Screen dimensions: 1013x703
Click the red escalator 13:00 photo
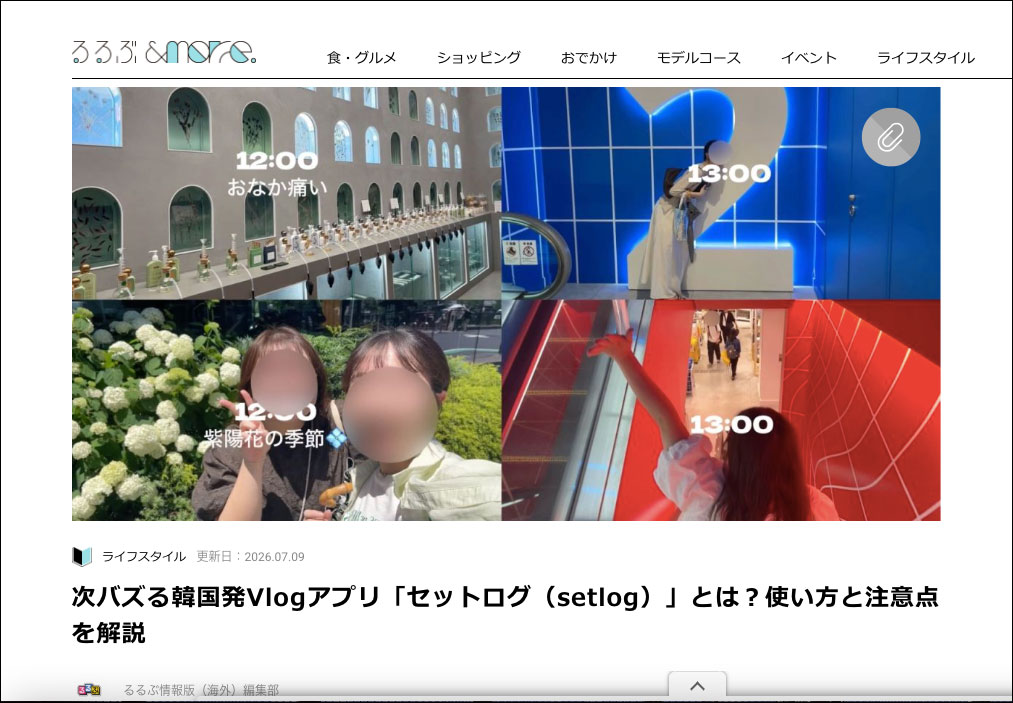[x=721, y=410]
